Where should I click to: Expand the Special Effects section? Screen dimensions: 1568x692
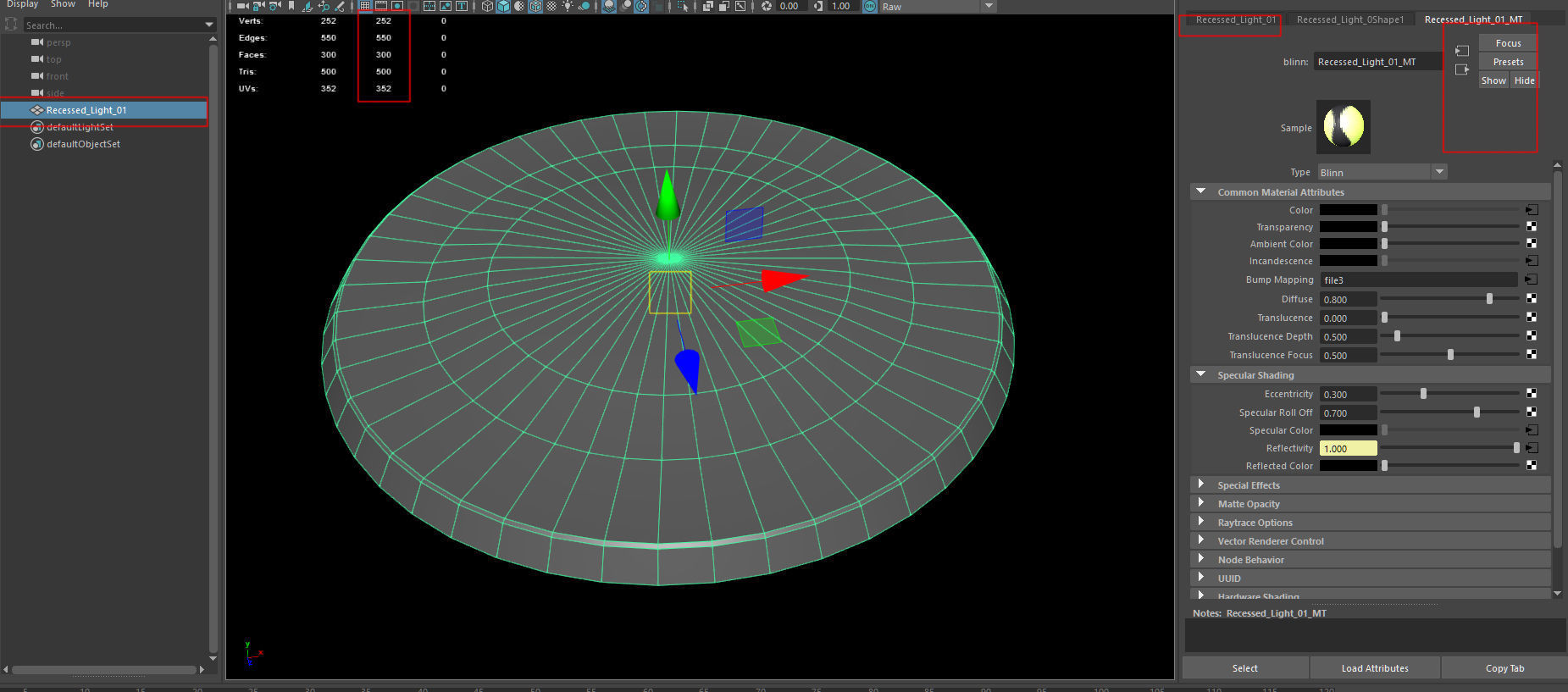(1200, 484)
